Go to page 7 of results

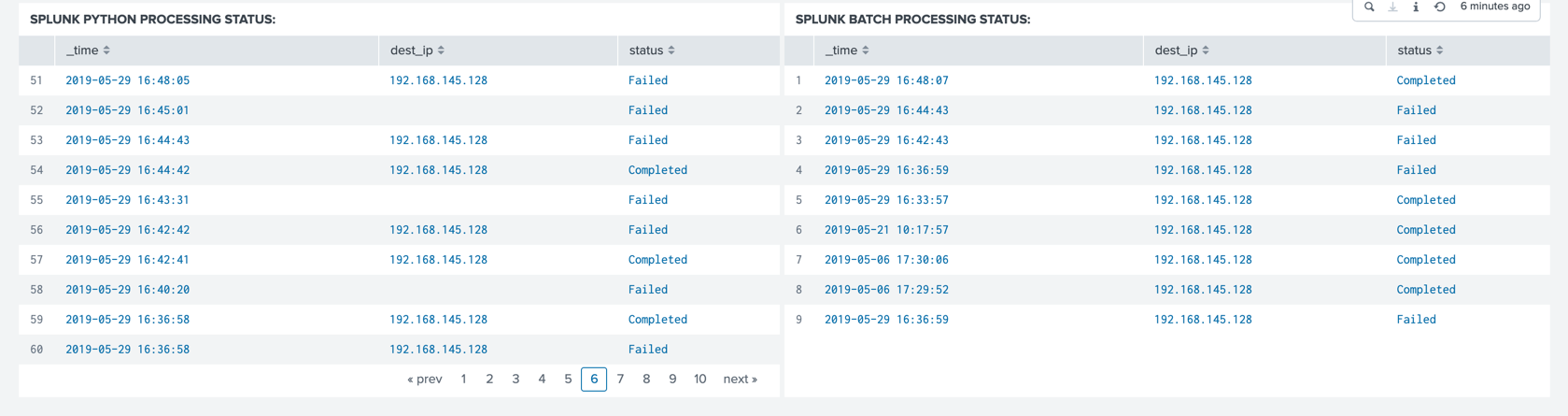point(620,380)
